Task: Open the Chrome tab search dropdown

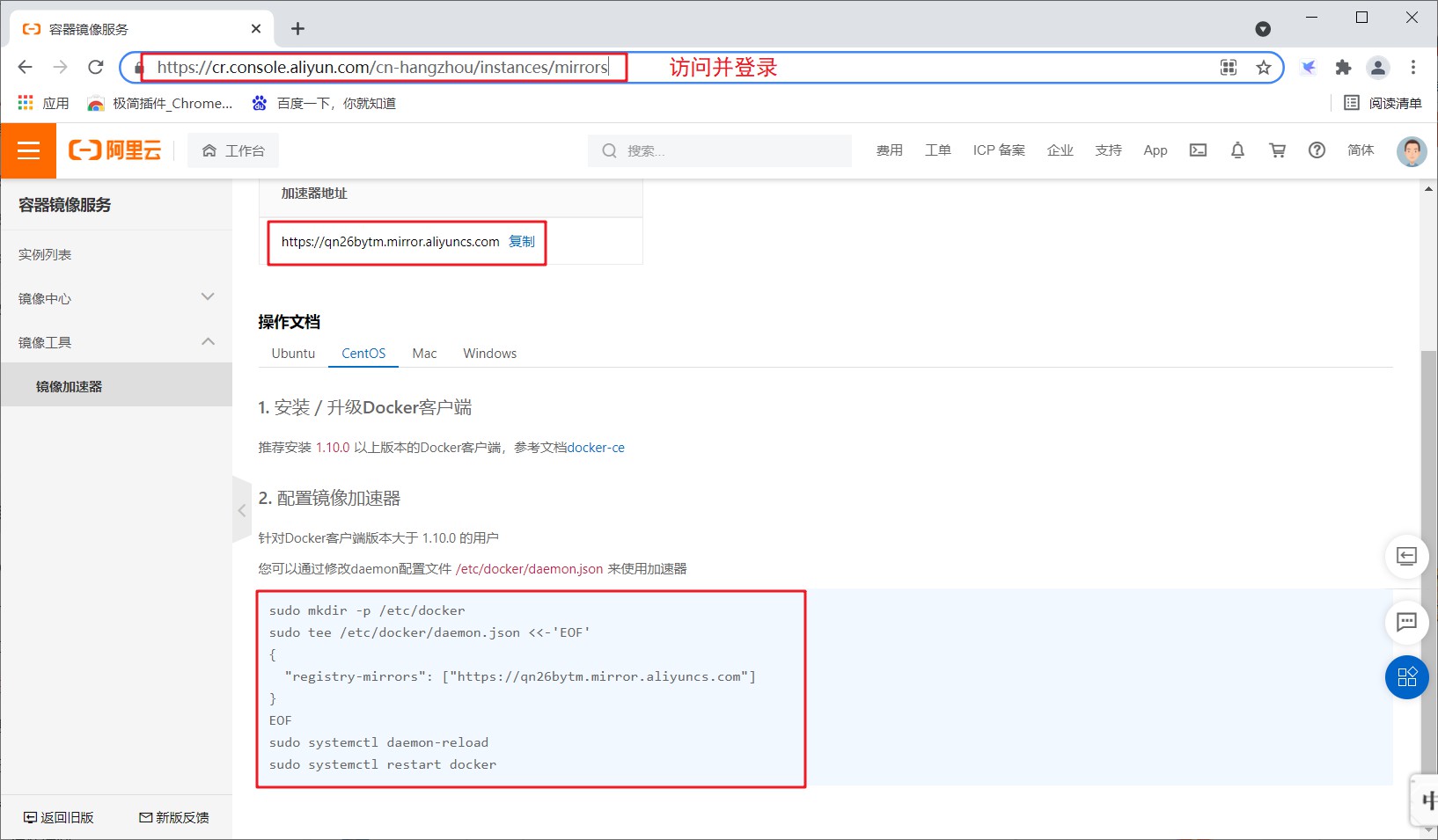Action: (1263, 29)
